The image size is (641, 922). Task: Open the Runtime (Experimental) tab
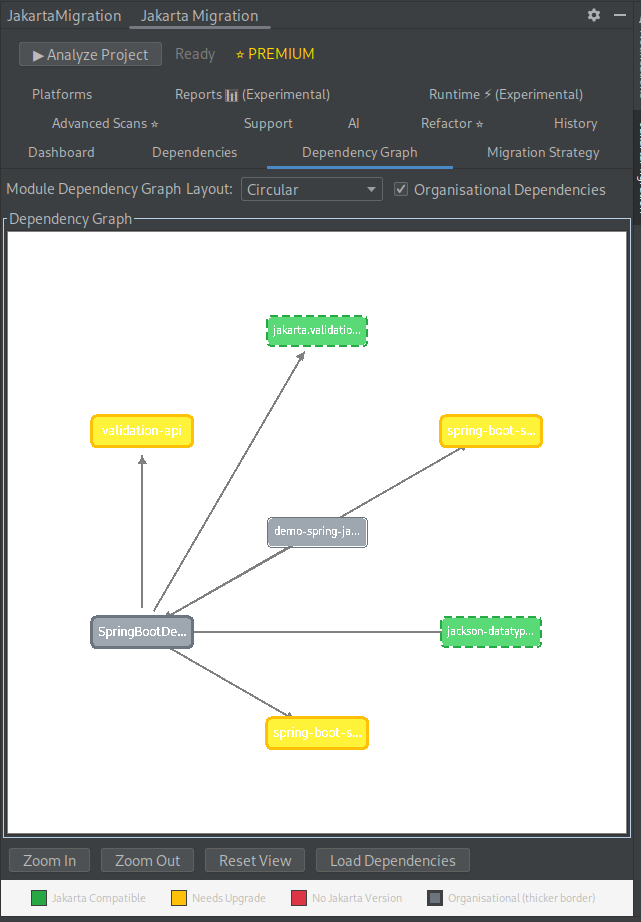point(506,95)
